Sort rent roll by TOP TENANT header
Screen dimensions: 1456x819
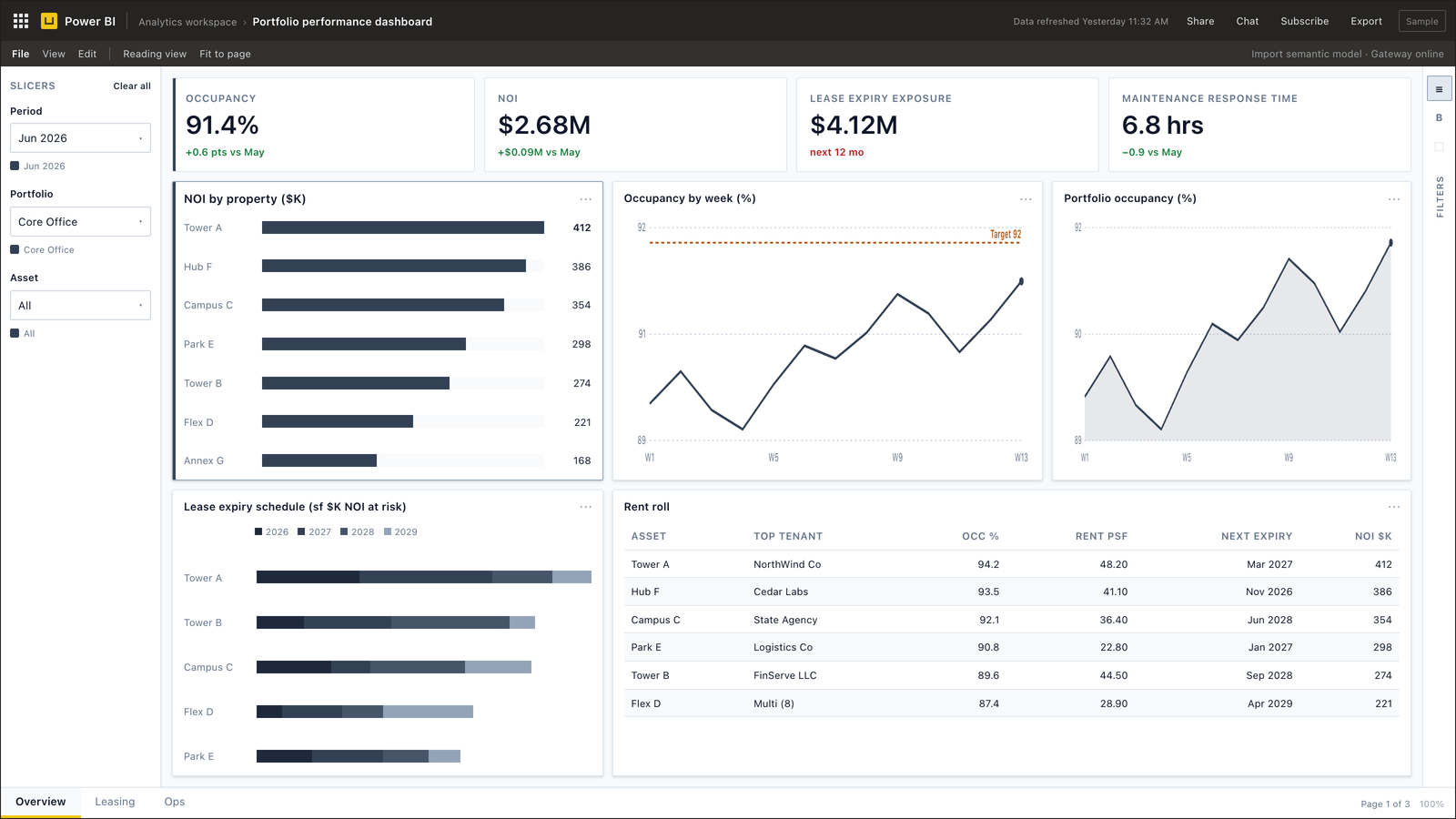tap(788, 536)
